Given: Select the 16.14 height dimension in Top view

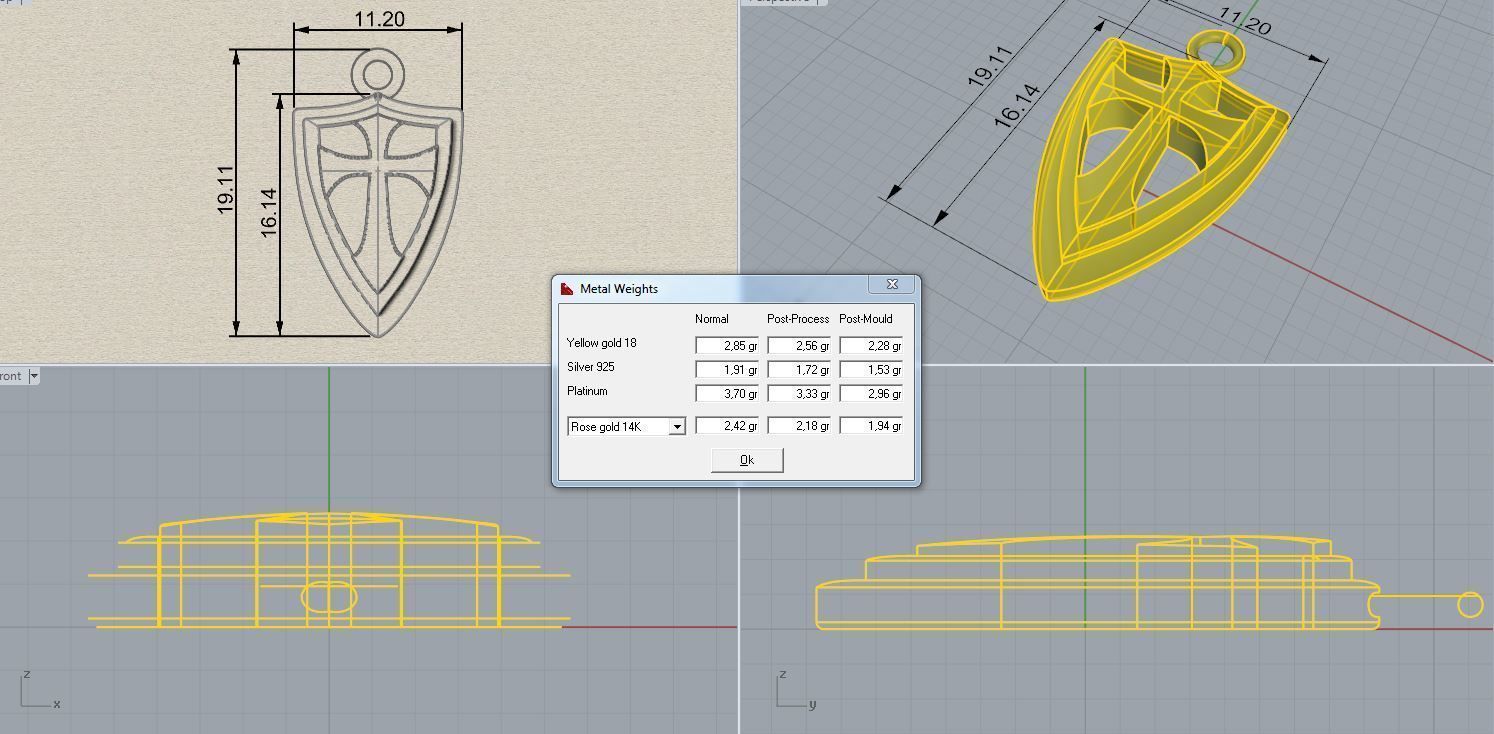Looking at the screenshot, I should [269, 212].
